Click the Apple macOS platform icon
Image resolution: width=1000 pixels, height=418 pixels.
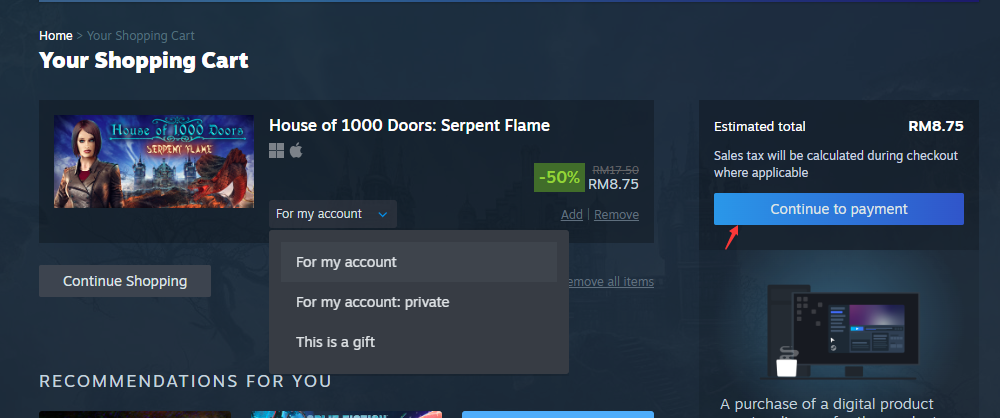point(296,151)
